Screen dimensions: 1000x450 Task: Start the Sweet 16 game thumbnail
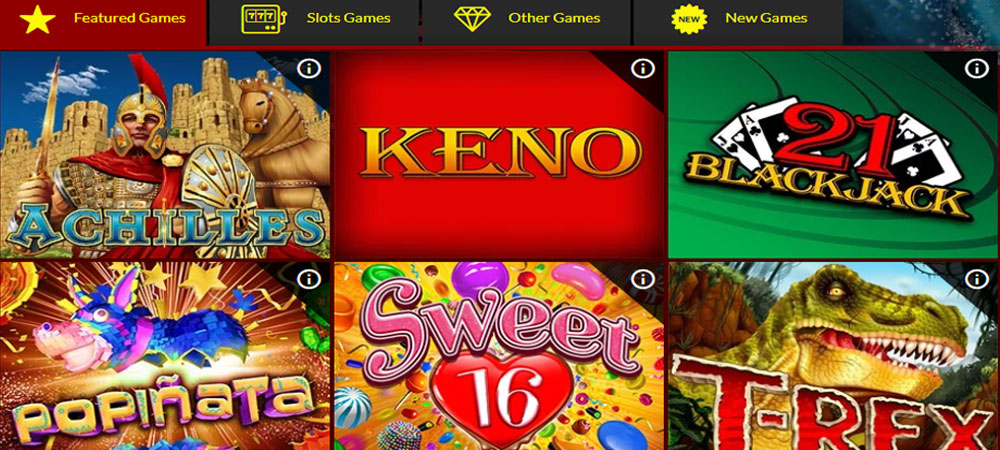coord(499,356)
